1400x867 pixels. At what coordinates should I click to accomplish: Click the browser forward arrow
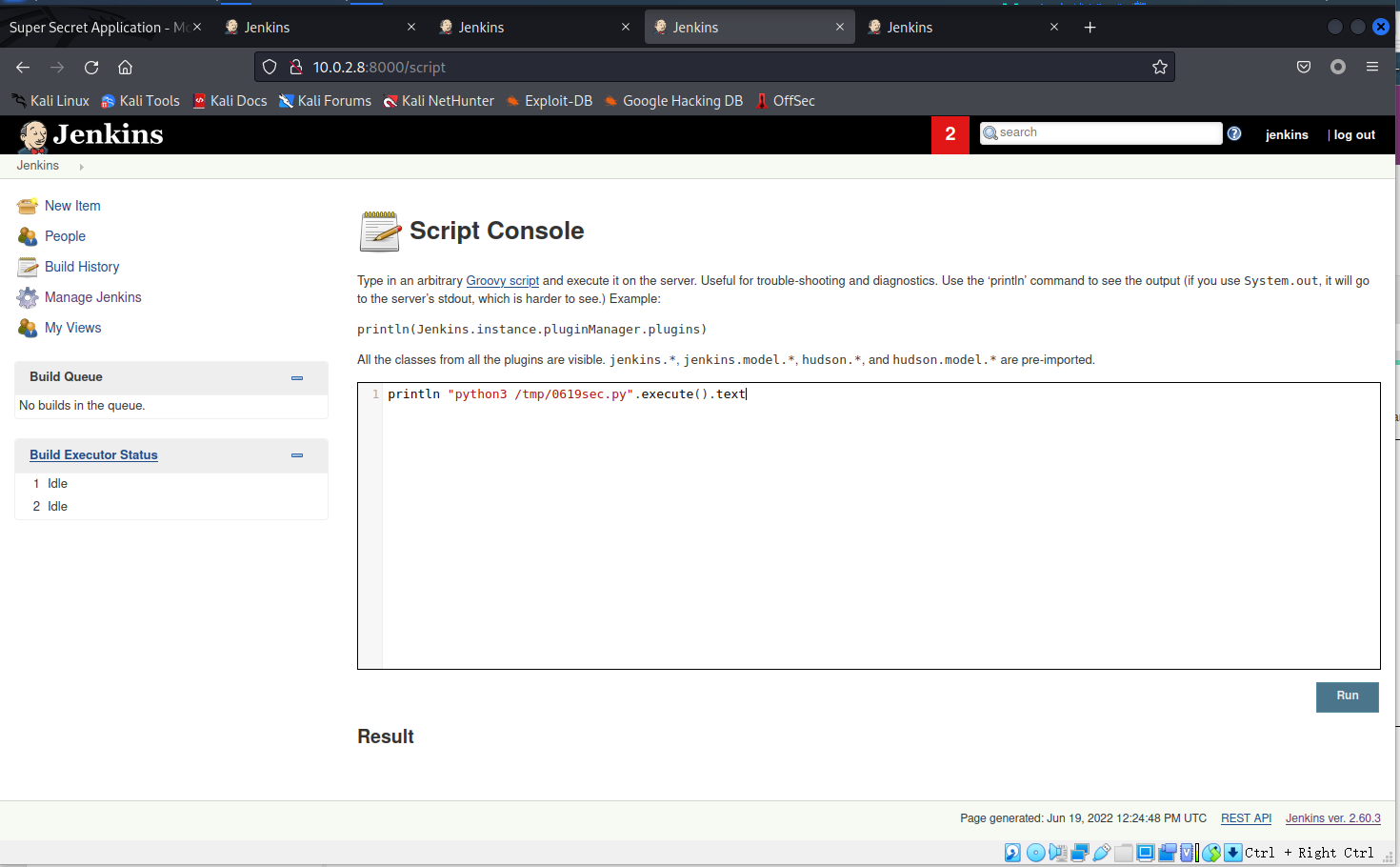click(57, 67)
